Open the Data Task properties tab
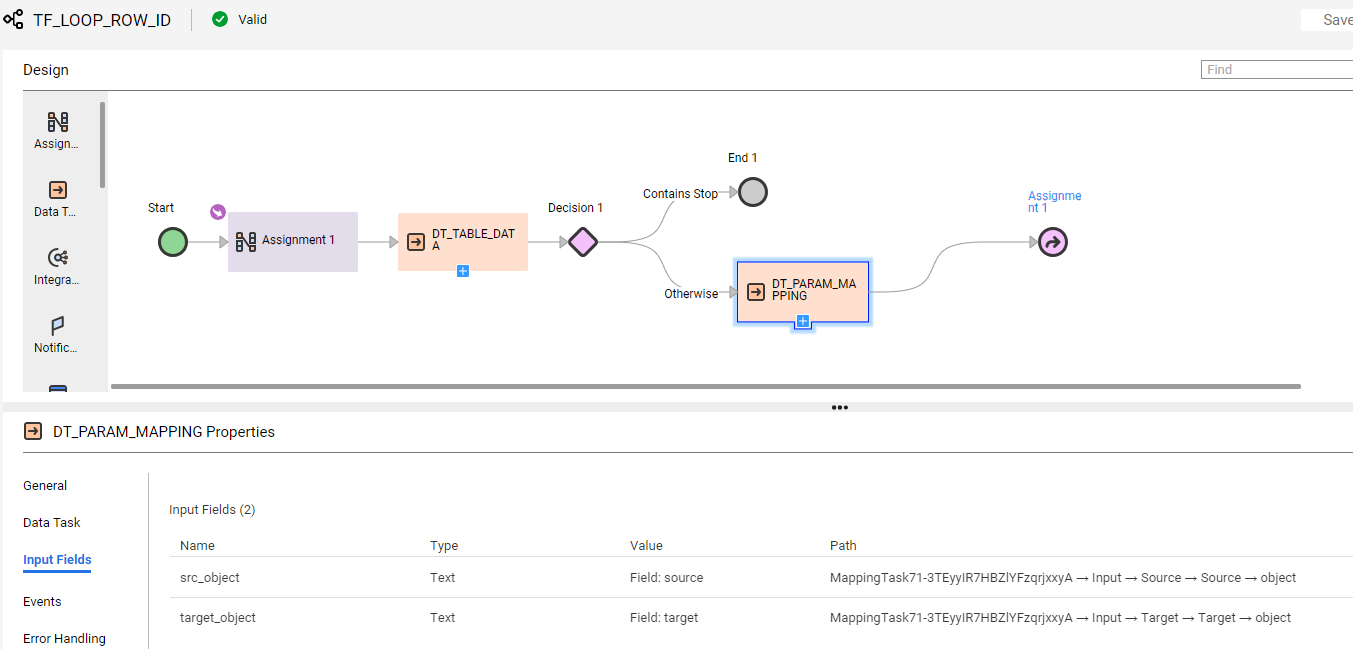Screen dimensions: 1353x649 click(x=52, y=523)
